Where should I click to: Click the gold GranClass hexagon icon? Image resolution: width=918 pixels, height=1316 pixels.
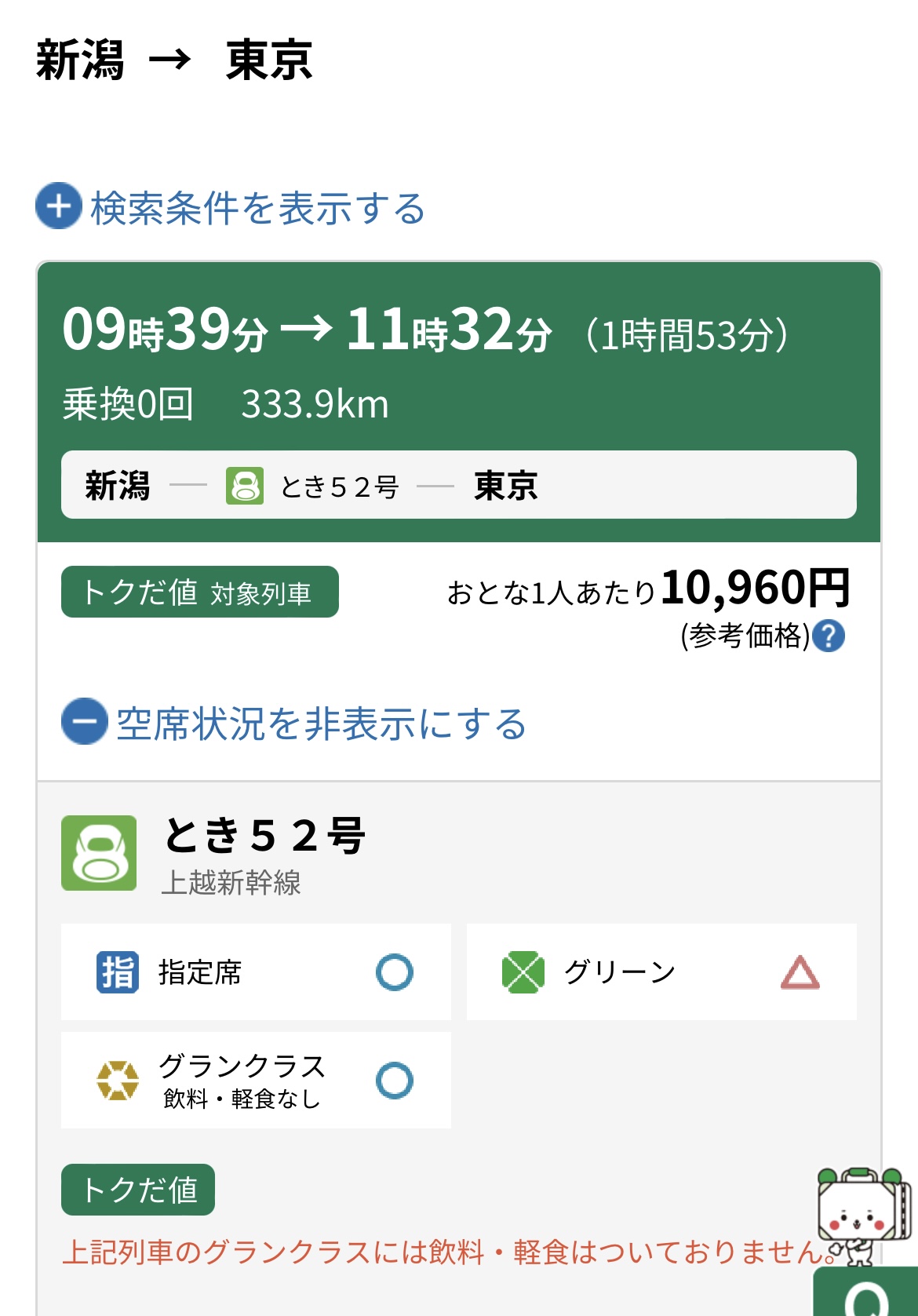tap(118, 1081)
